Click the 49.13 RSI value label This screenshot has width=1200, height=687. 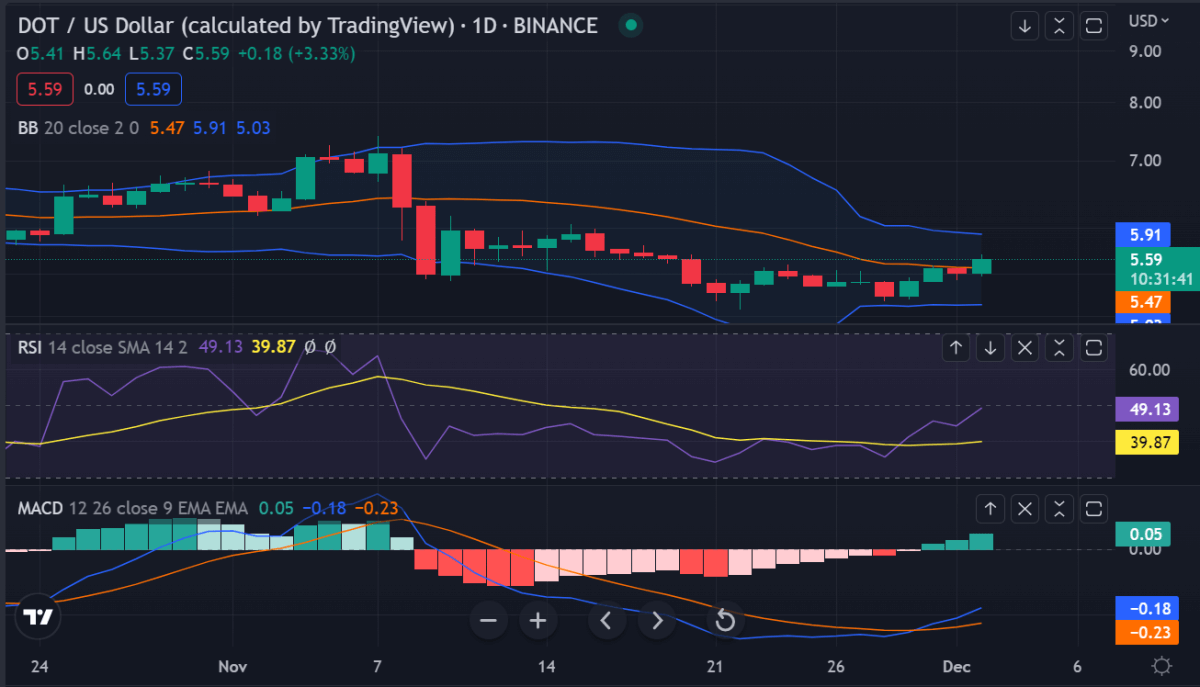pos(1146,408)
